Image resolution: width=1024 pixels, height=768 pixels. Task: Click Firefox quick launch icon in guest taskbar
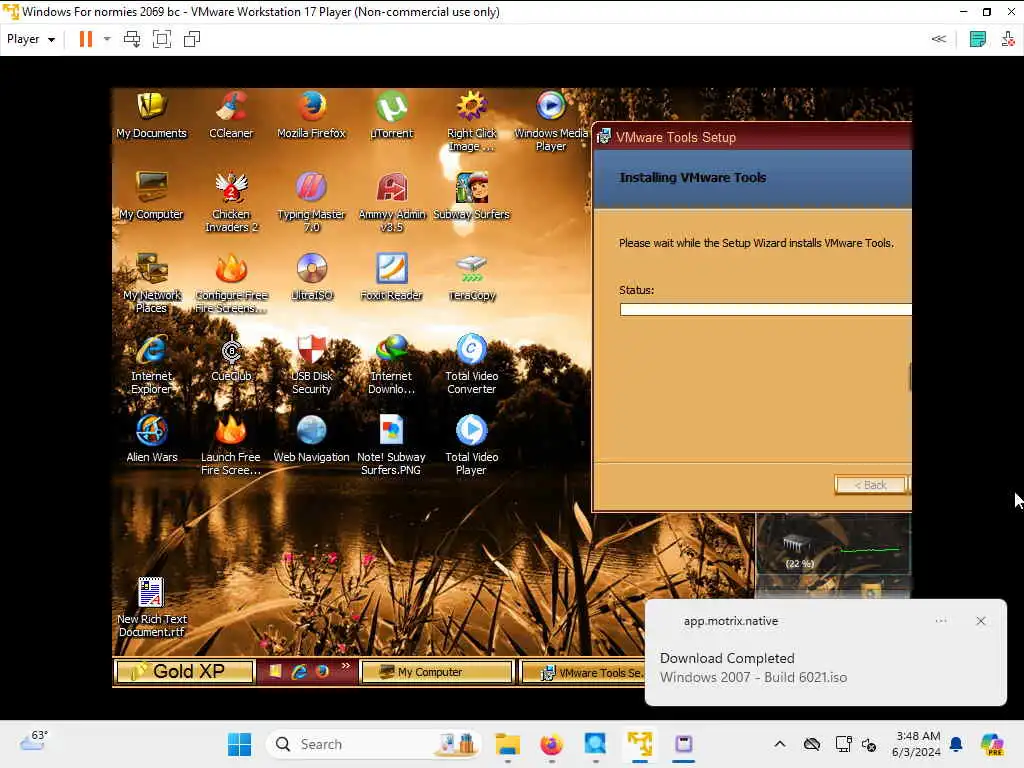pos(322,671)
